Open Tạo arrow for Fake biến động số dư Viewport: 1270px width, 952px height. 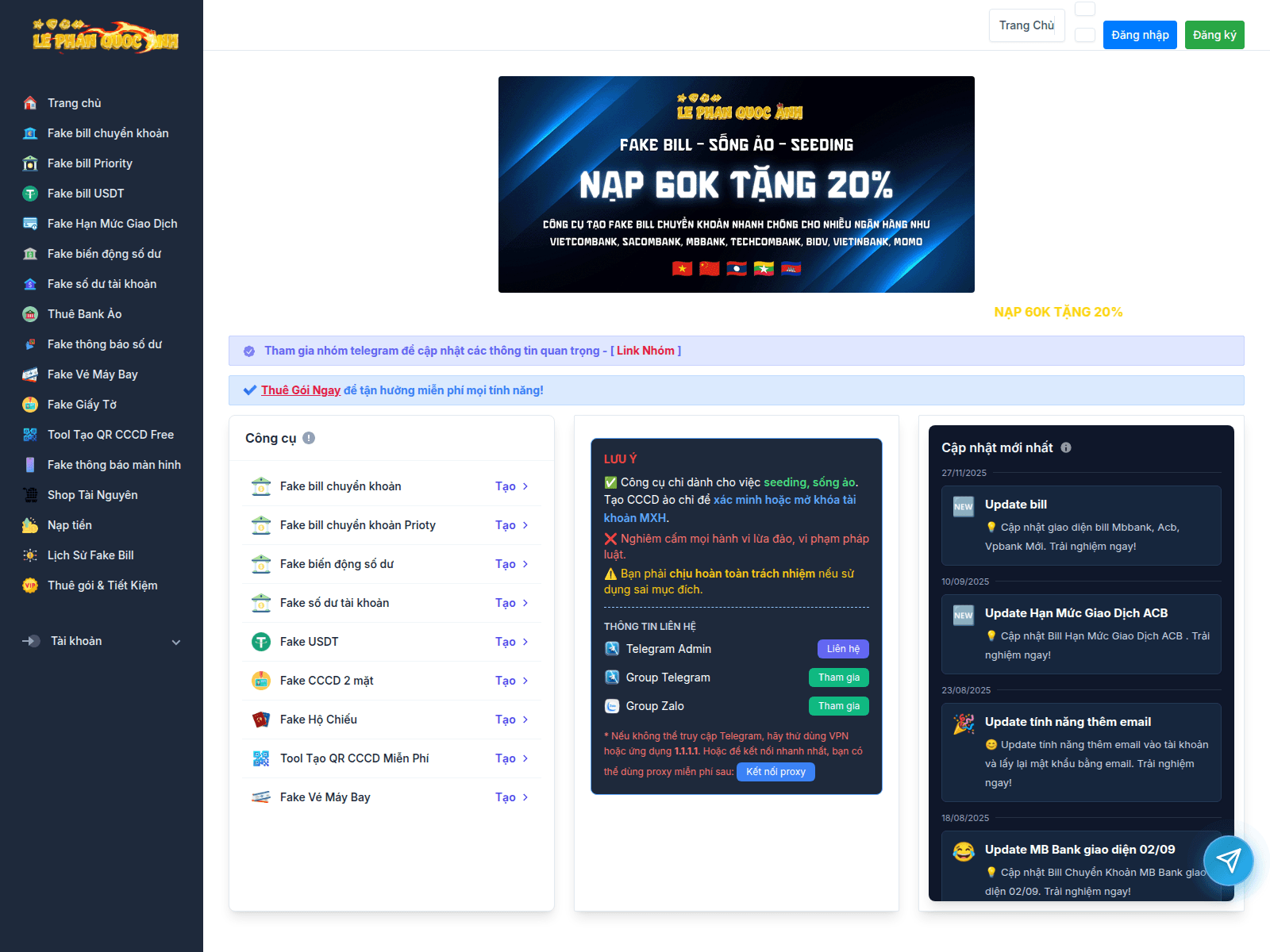[x=512, y=564]
